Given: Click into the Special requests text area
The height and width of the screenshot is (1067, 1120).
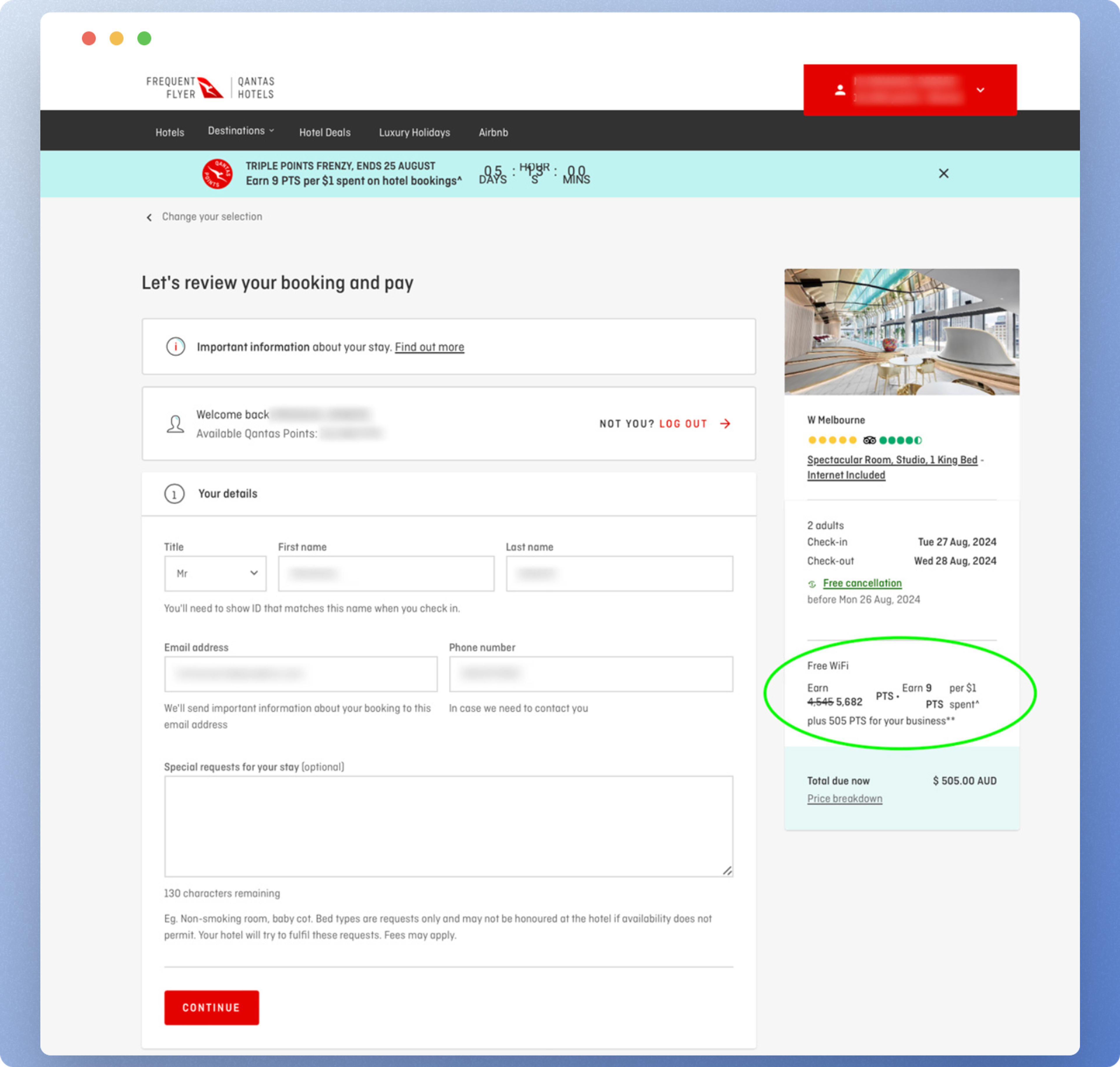Looking at the screenshot, I should [x=448, y=826].
